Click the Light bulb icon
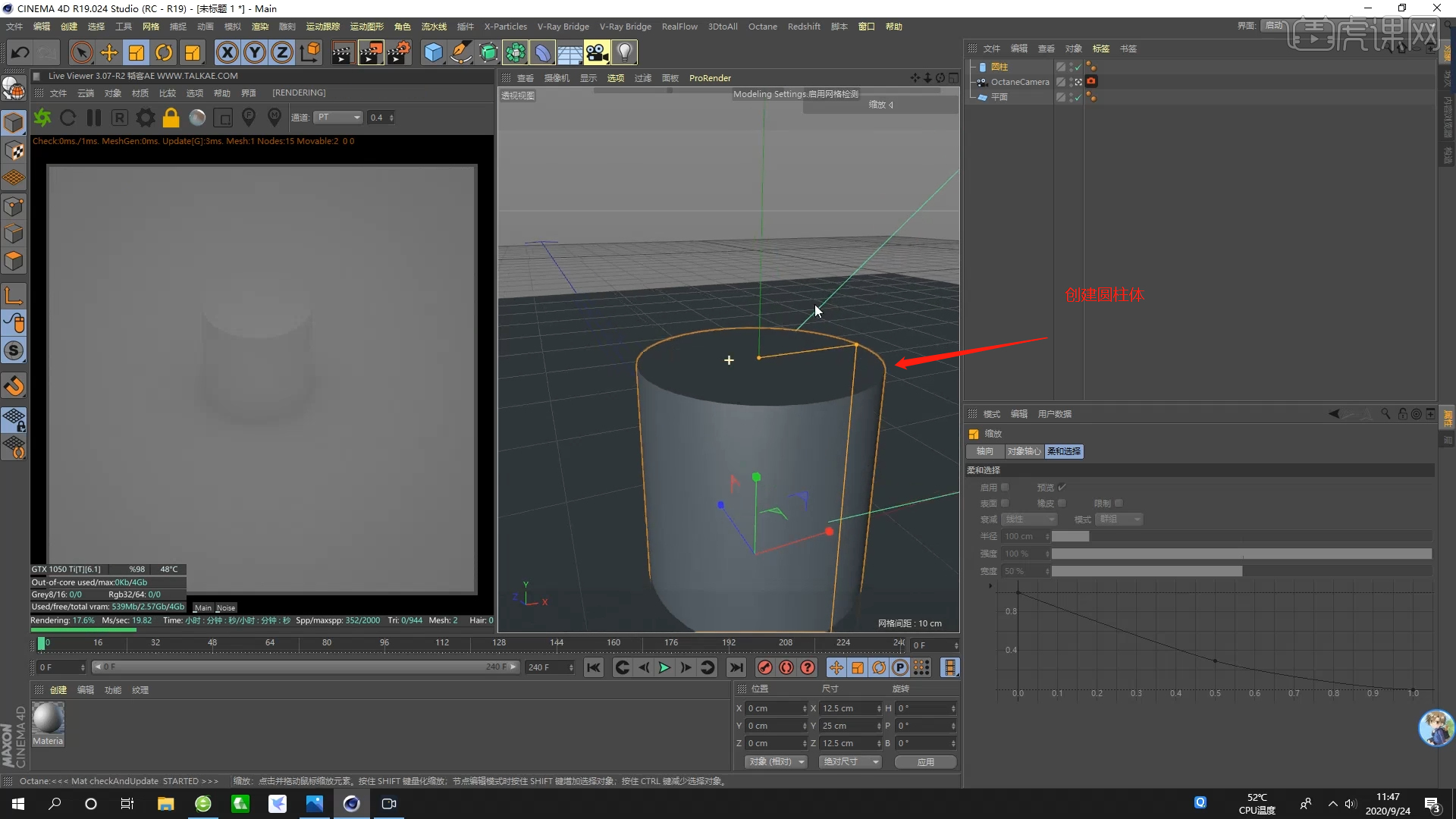 pos(624,52)
